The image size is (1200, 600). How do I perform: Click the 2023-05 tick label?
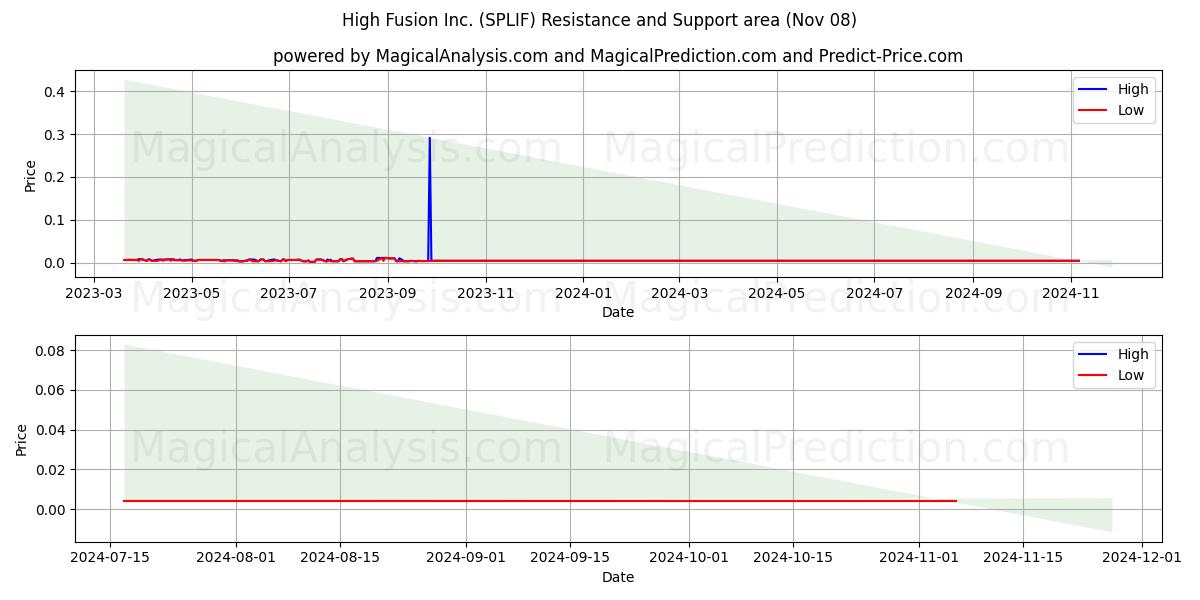pyautogui.click(x=191, y=294)
